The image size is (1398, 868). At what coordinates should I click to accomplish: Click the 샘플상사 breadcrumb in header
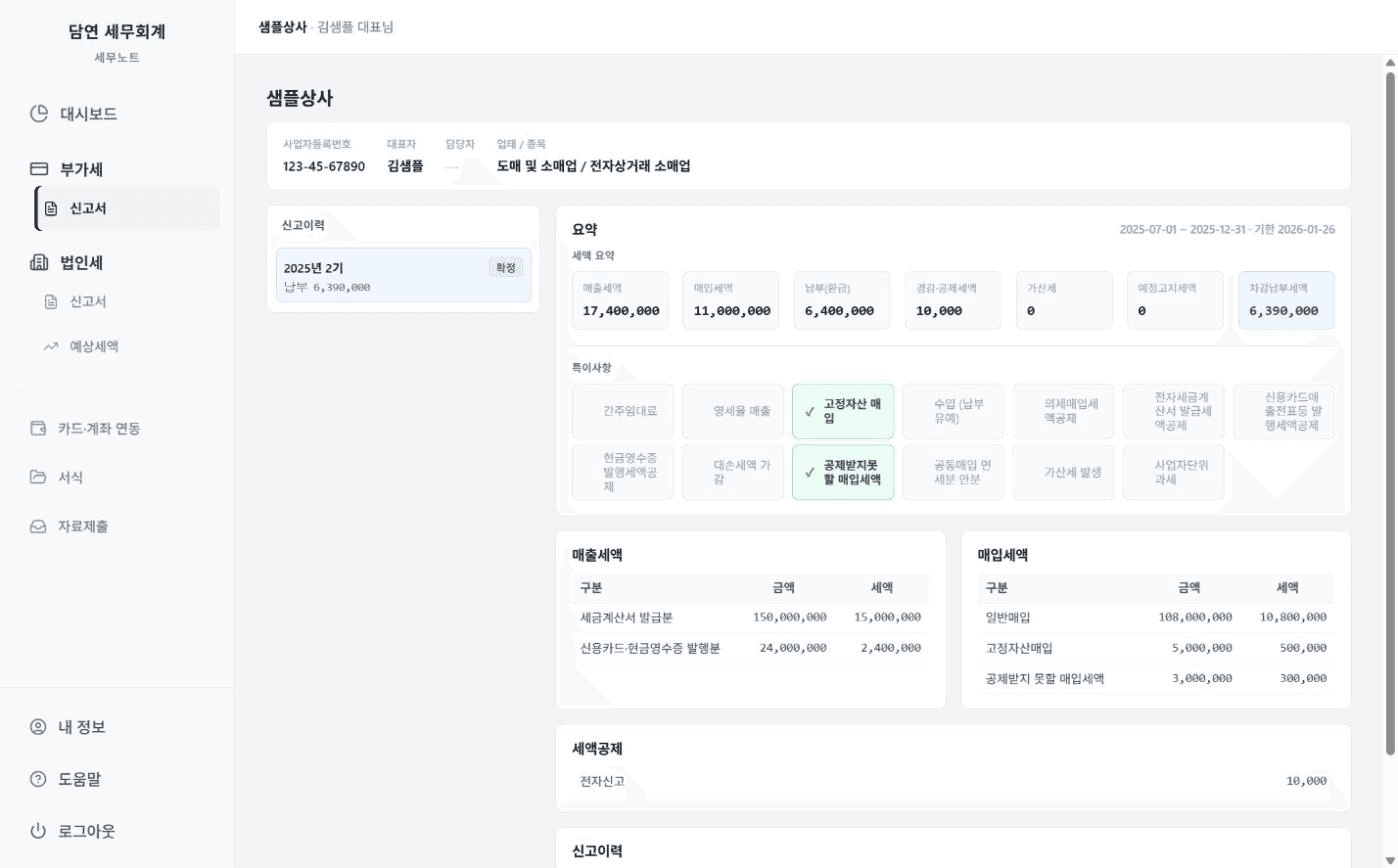[282, 27]
